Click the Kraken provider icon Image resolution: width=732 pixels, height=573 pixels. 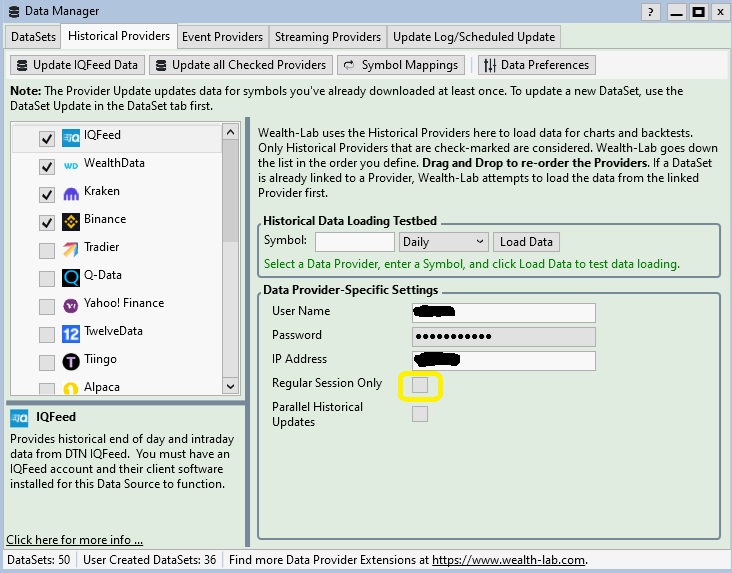point(72,193)
